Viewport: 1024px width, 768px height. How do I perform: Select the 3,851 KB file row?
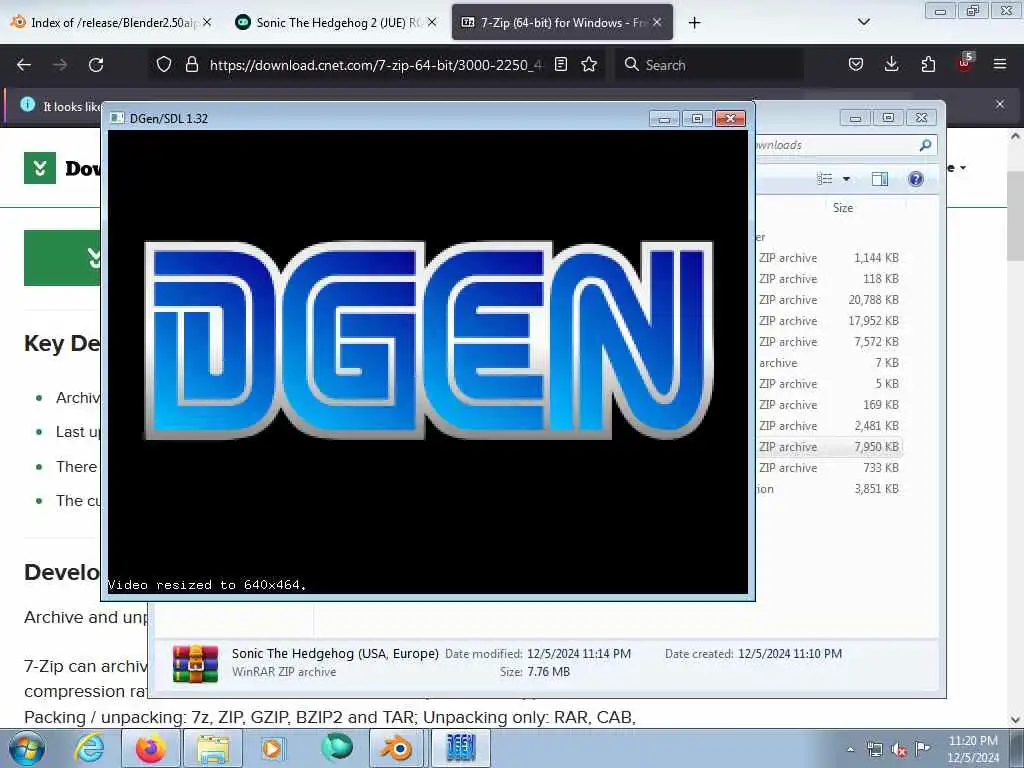click(828, 488)
